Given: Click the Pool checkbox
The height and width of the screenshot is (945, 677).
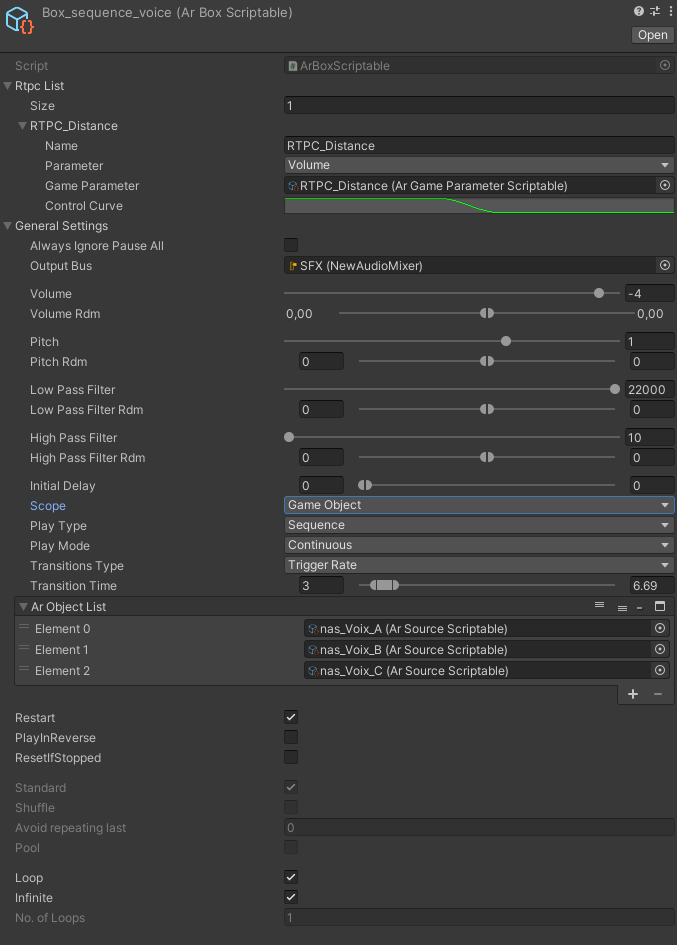Looking at the screenshot, I should (291, 847).
